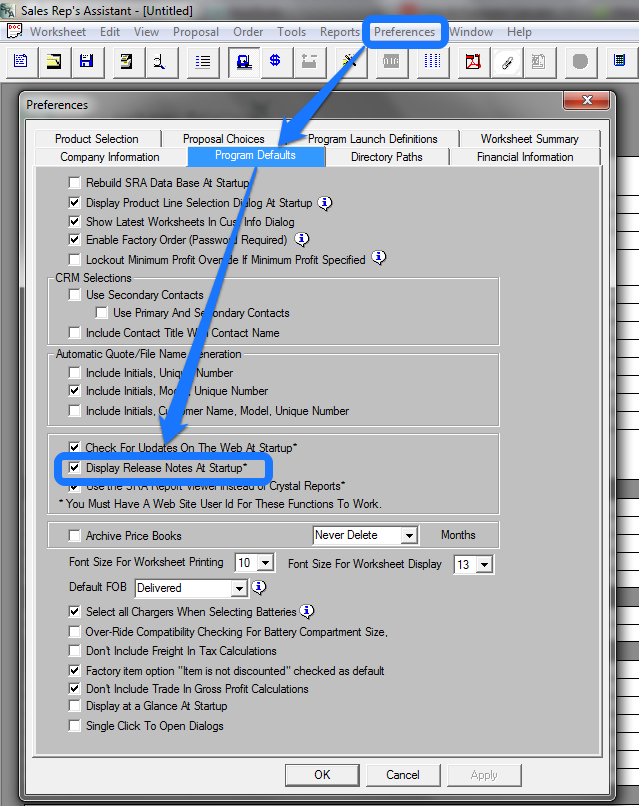Image resolution: width=639 pixels, height=806 pixels.
Task: Click the dollar sign toolbar icon
Action: pyautogui.click(x=275, y=62)
